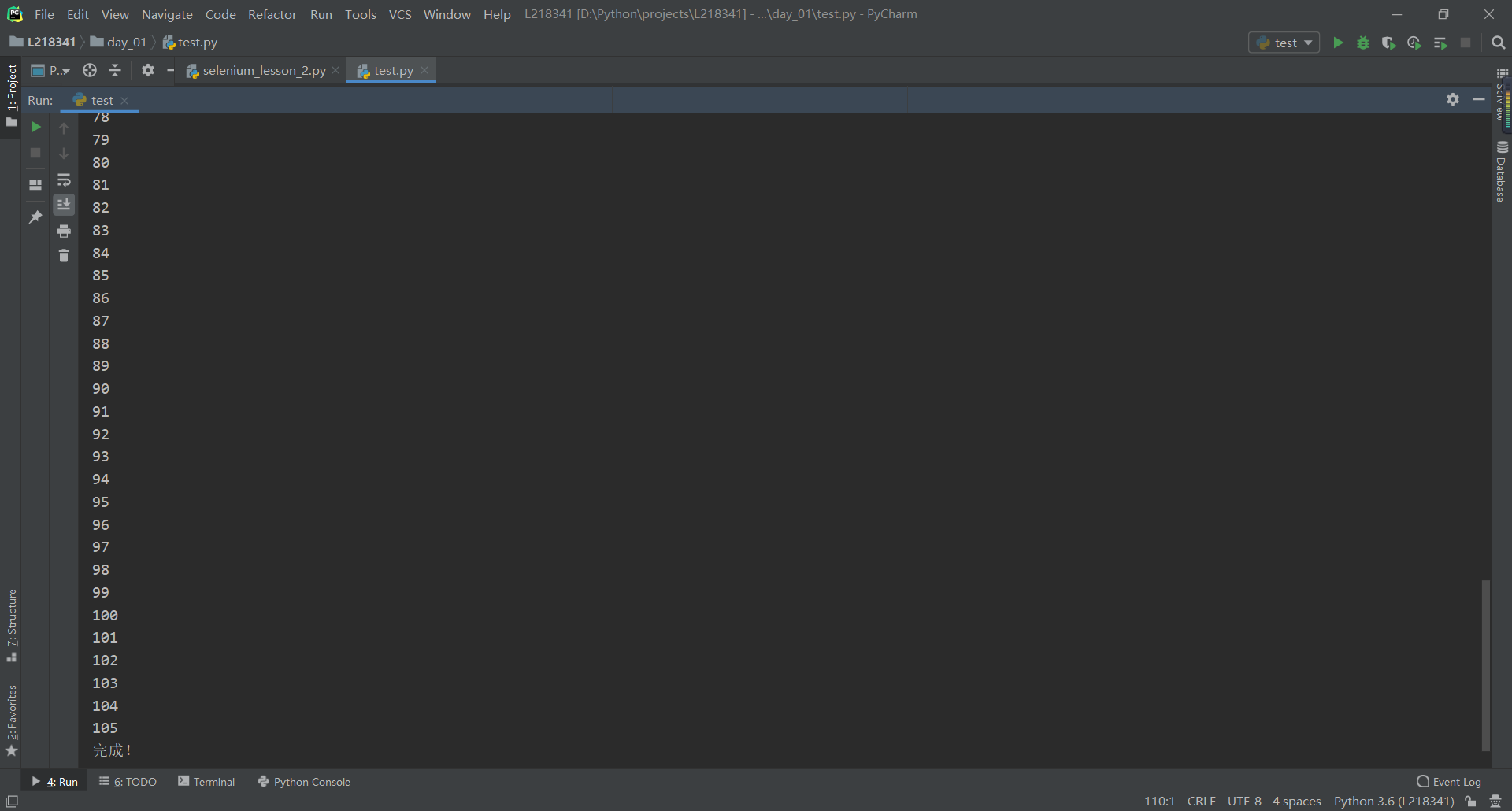Restore layout icon in Run panel
This screenshot has height=811, width=1512.
35,185
